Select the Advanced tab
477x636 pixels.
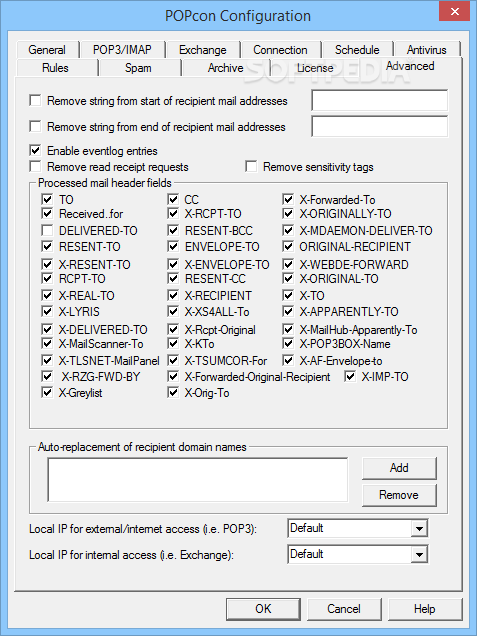[x=410, y=66]
